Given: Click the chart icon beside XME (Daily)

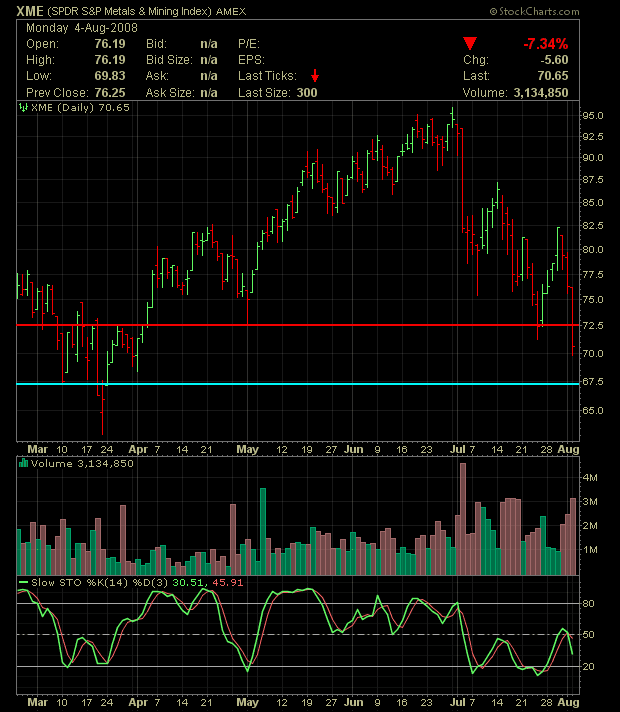Looking at the screenshot, I should coord(23,108).
